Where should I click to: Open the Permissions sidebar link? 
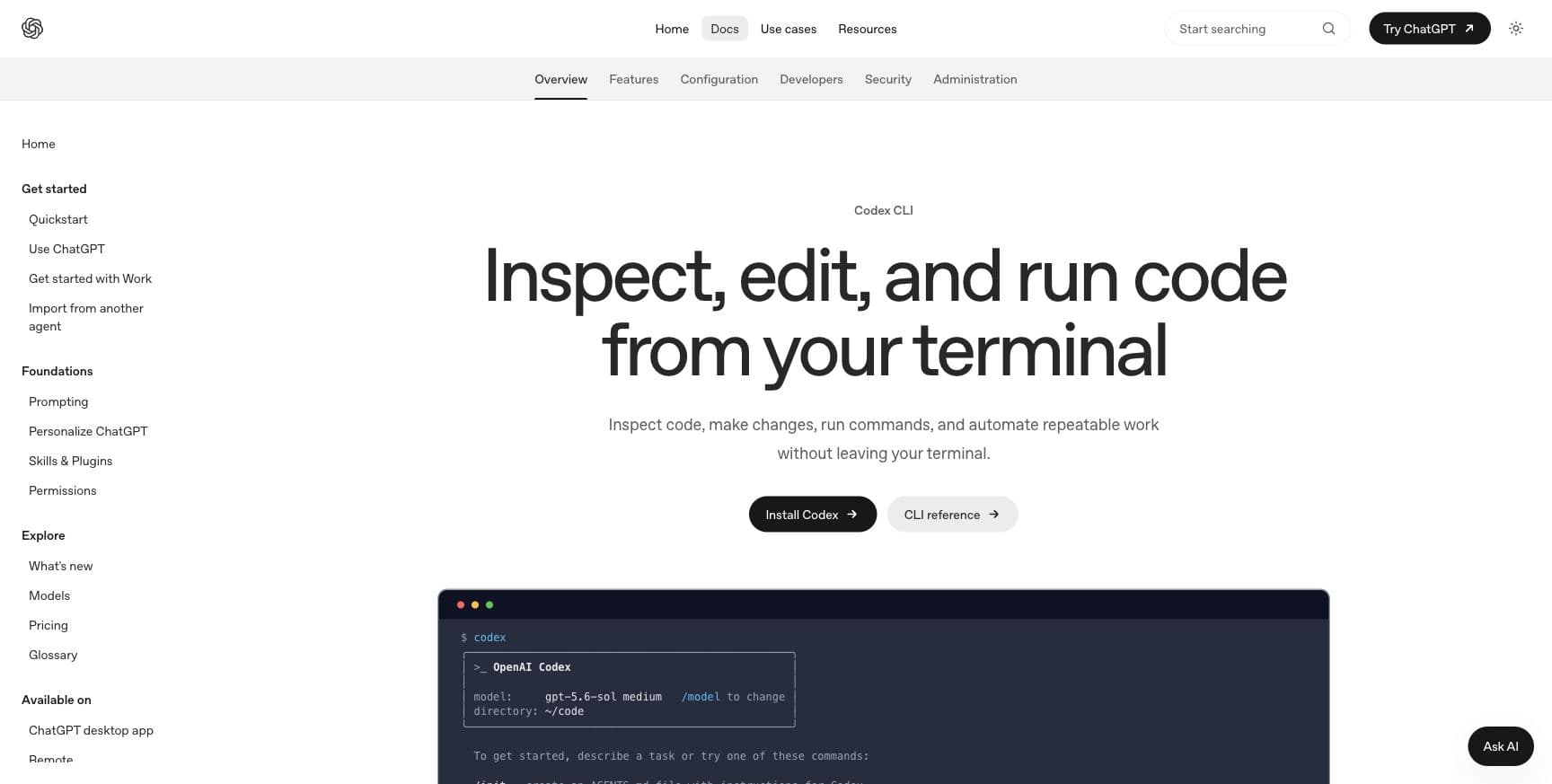tap(62, 490)
